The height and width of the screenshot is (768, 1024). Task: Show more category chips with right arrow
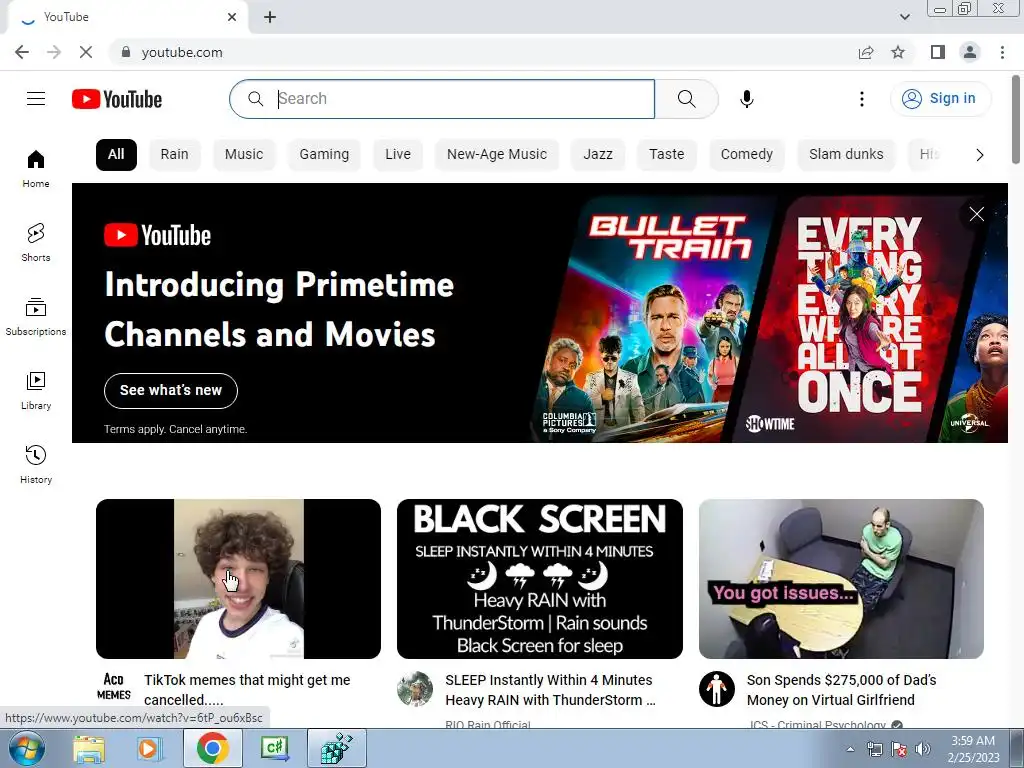979,155
